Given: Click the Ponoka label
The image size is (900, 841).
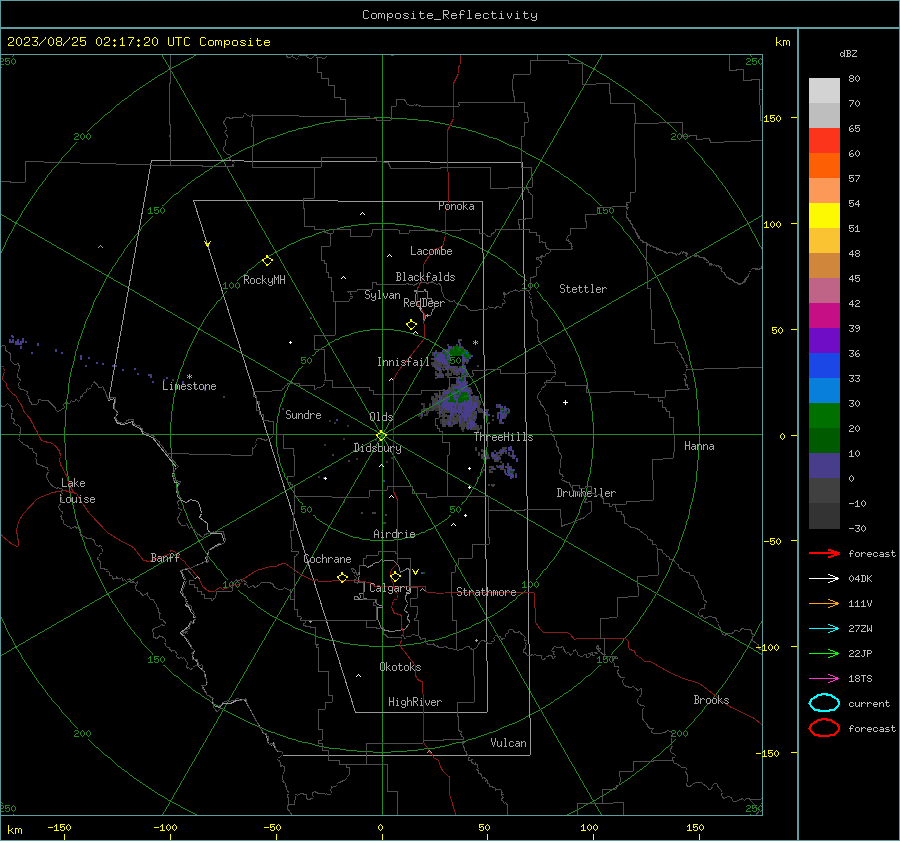Looking at the screenshot, I should [456, 206].
